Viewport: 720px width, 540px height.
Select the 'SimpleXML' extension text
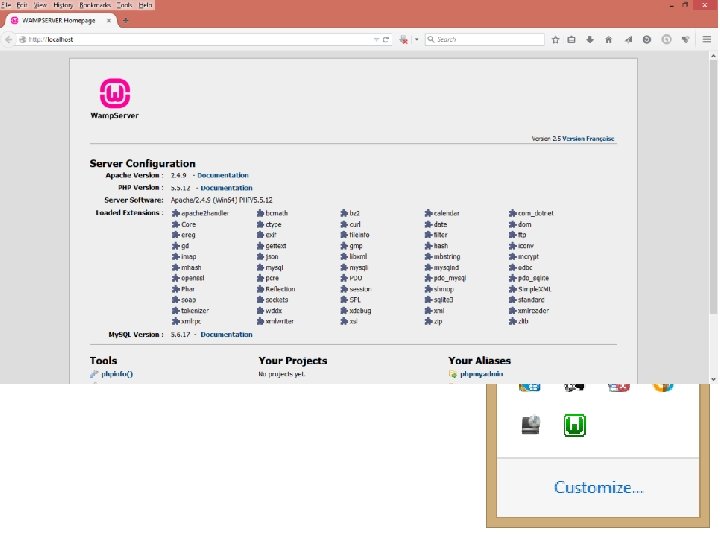pos(534,289)
